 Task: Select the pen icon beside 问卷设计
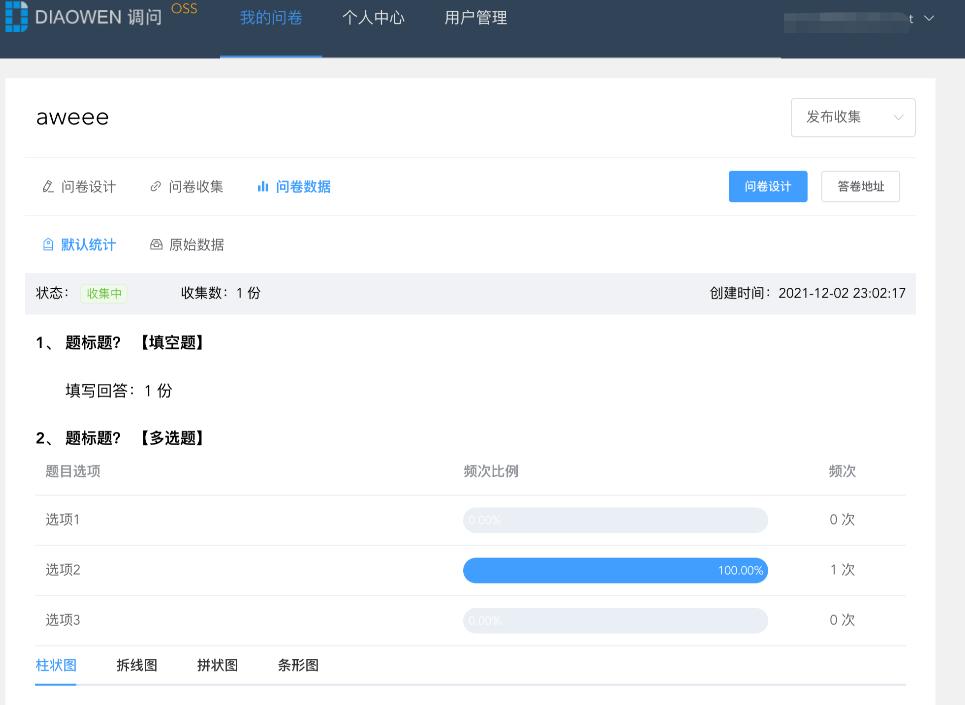click(47, 186)
